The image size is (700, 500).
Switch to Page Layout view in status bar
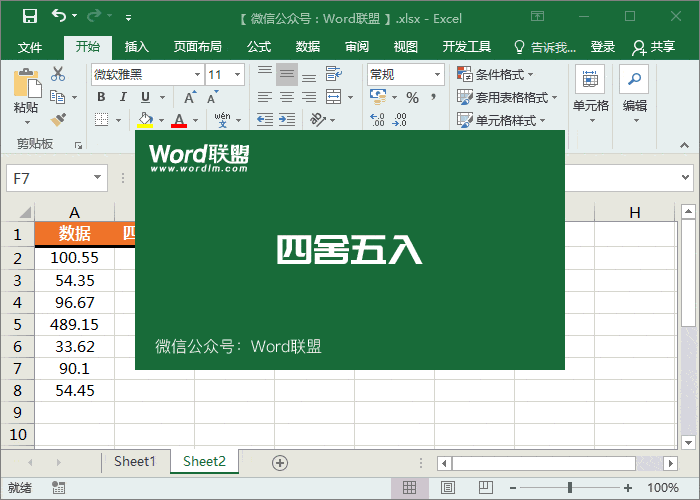tap(446, 488)
